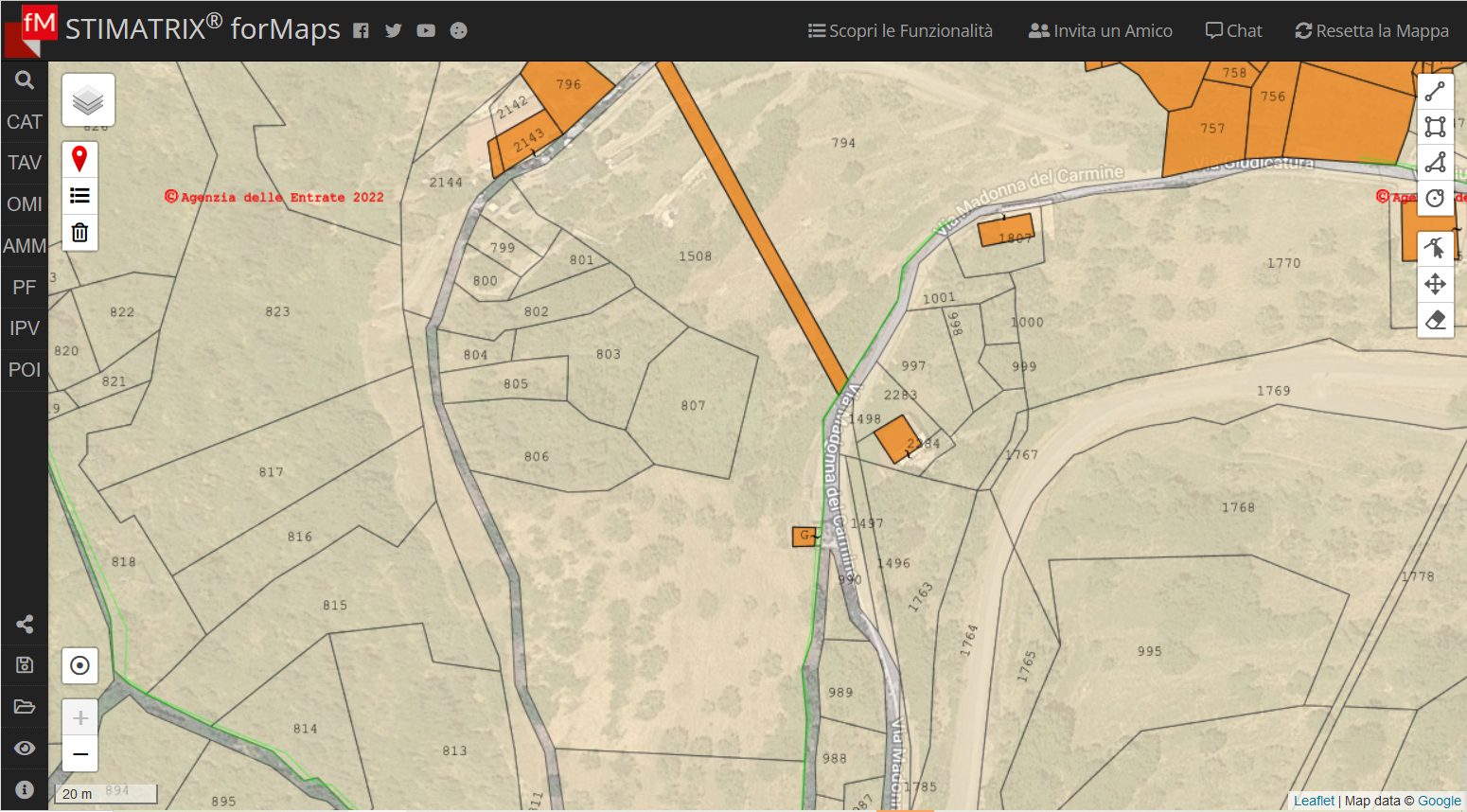The image size is (1467, 812).
Task: Toggle visibility with the eye icon
Action: pyautogui.click(x=25, y=748)
